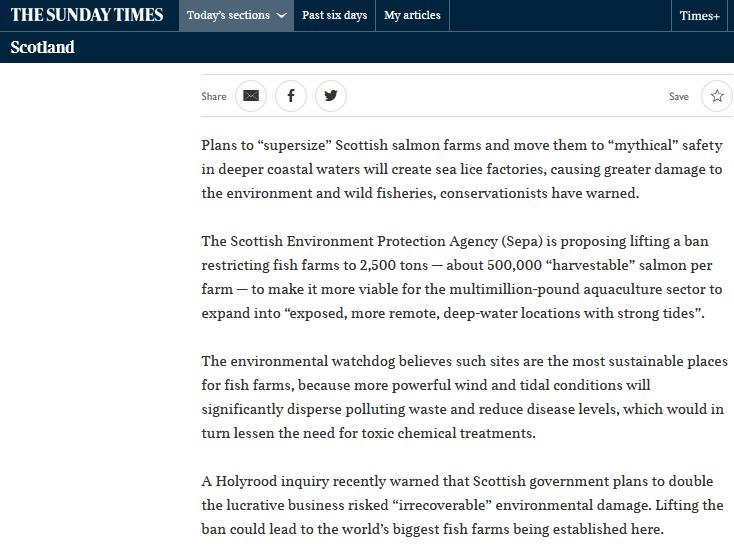
Task: Toggle the star to save article
Action: (716, 96)
